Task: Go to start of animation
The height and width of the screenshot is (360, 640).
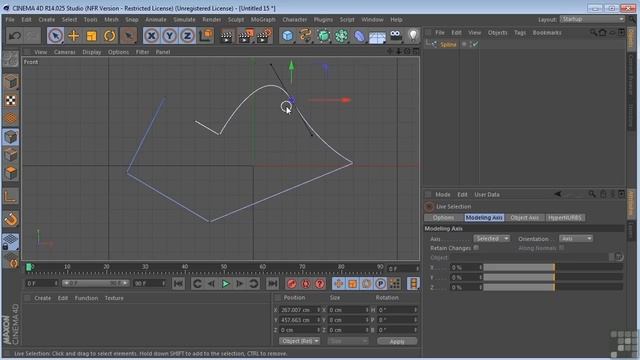Action: tap(178, 284)
